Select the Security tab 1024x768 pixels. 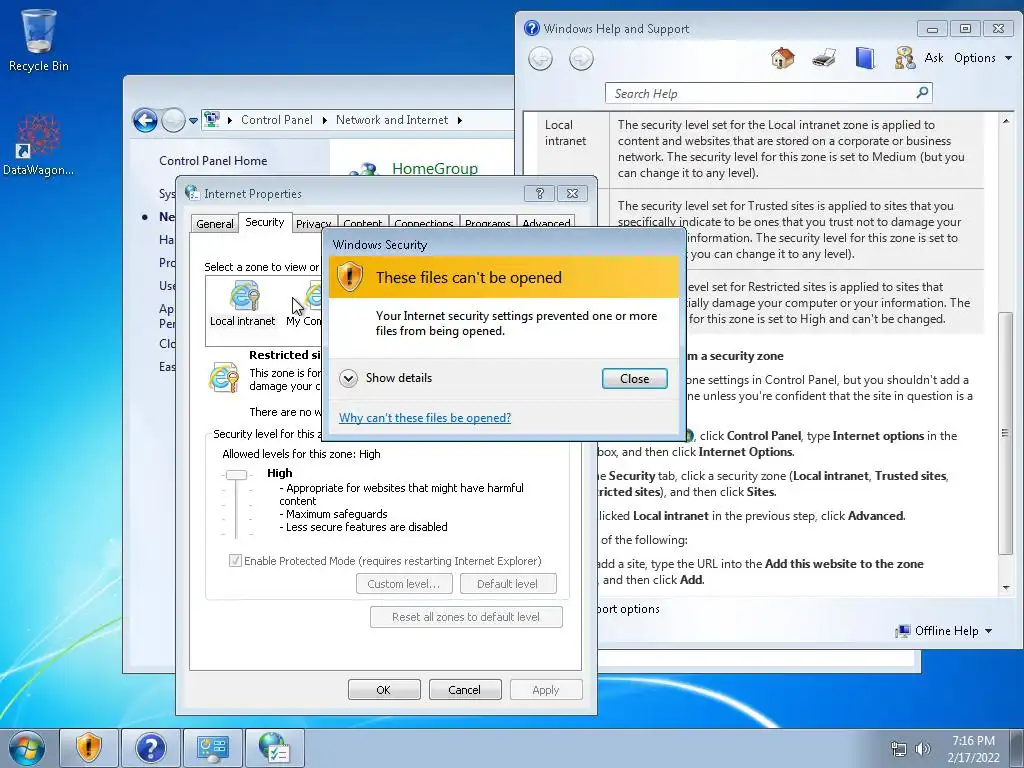coord(264,222)
